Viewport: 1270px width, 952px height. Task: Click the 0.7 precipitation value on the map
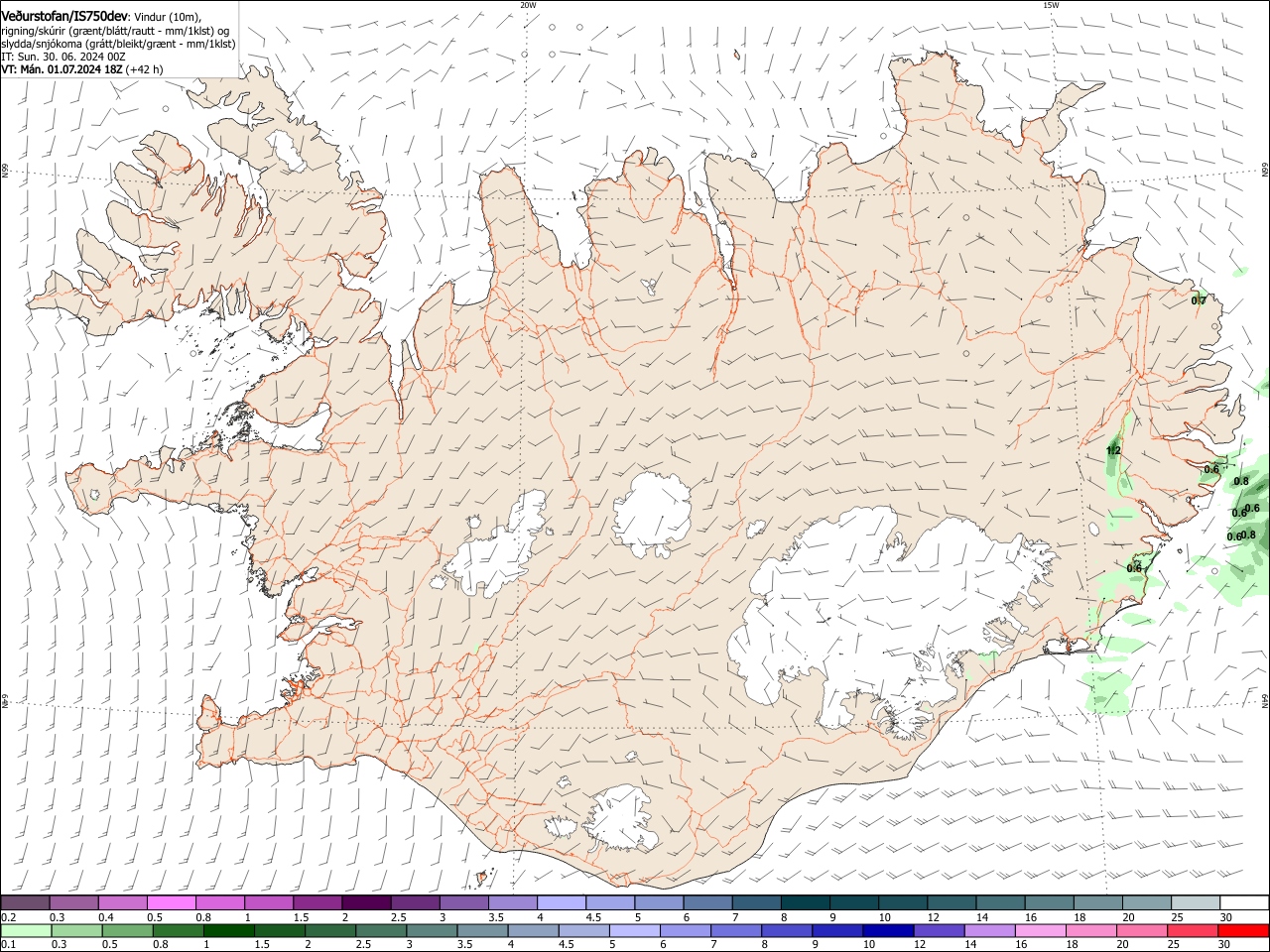[x=1199, y=300]
